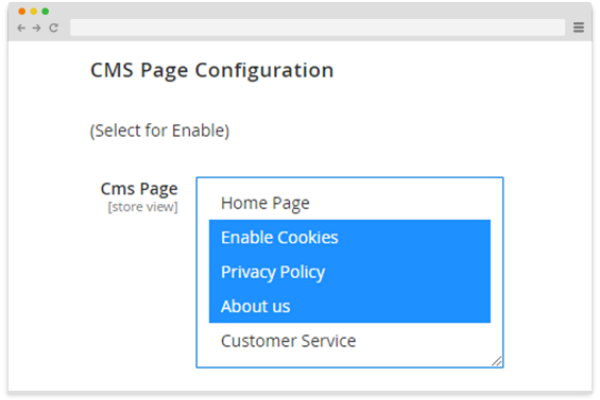
Task: Click the green maximize window dot
Action: point(45,11)
